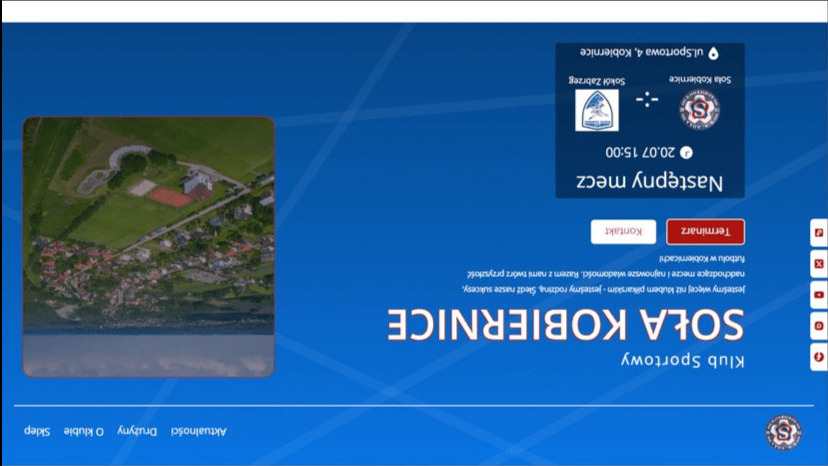Open the O klubie menu item
The image size is (828, 466).
(x=83, y=431)
